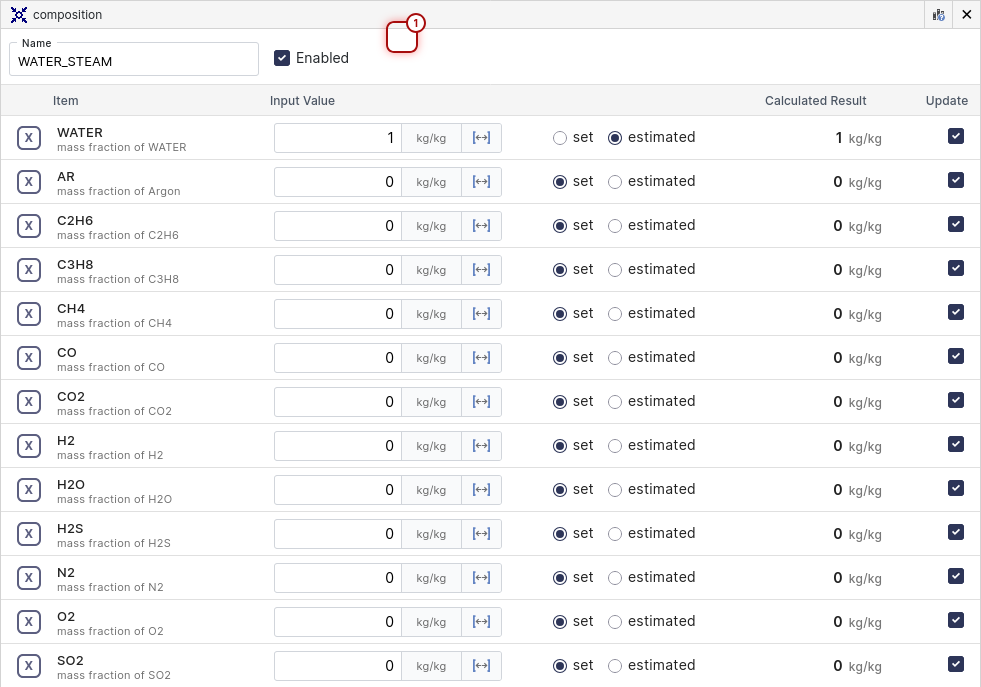The height and width of the screenshot is (687, 981).
Task: Open the kg/kg unit selector for C2H6
Action: pos(431,226)
